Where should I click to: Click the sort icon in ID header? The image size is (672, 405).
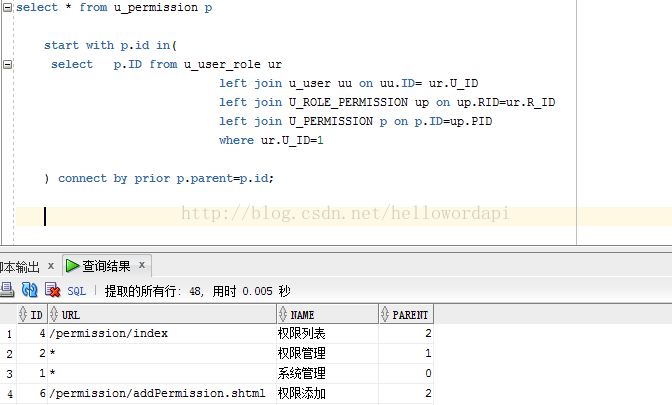tap(23, 314)
